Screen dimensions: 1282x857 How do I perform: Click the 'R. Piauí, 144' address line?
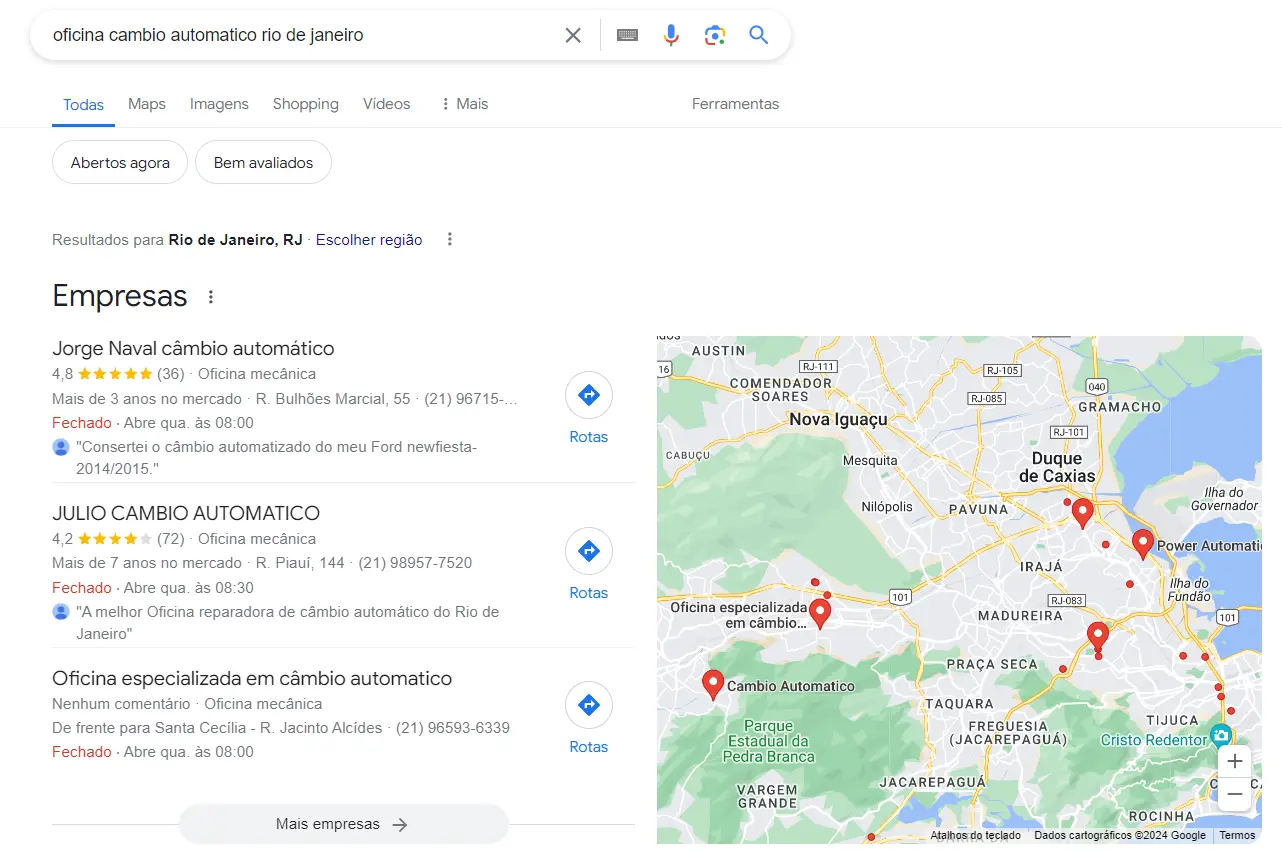(x=300, y=563)
